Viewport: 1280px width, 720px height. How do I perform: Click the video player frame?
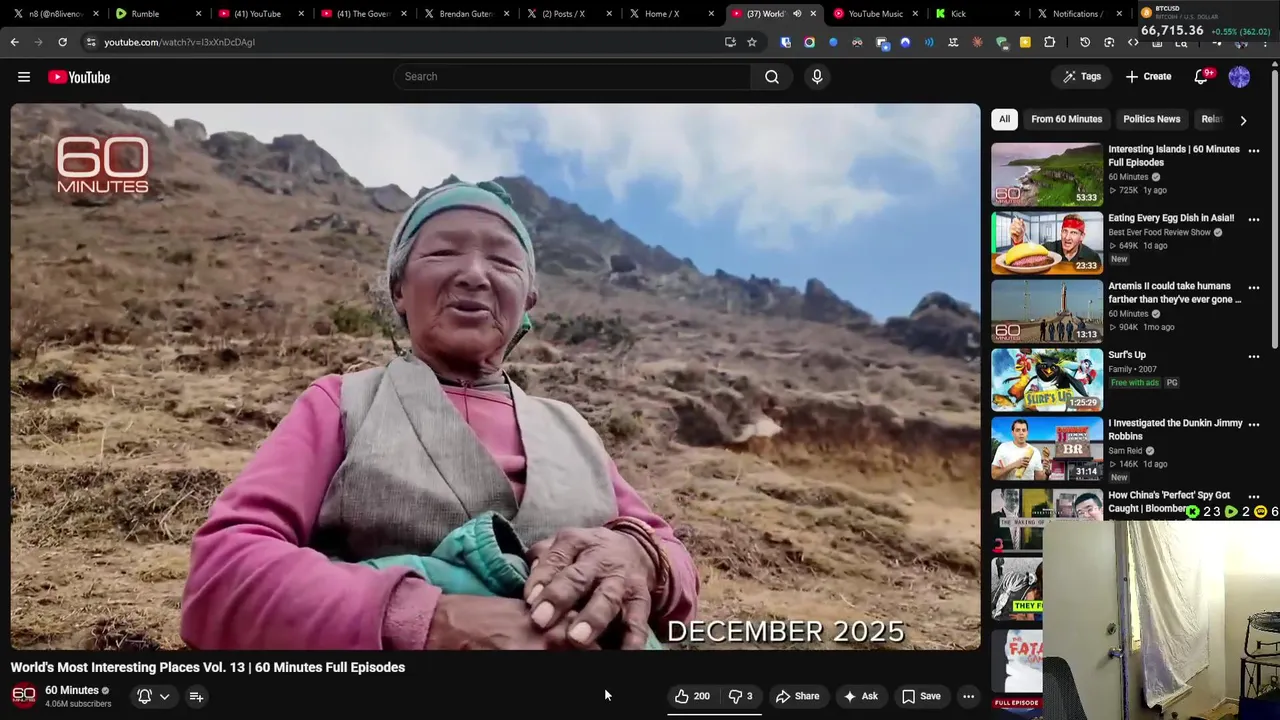(495, 377)
